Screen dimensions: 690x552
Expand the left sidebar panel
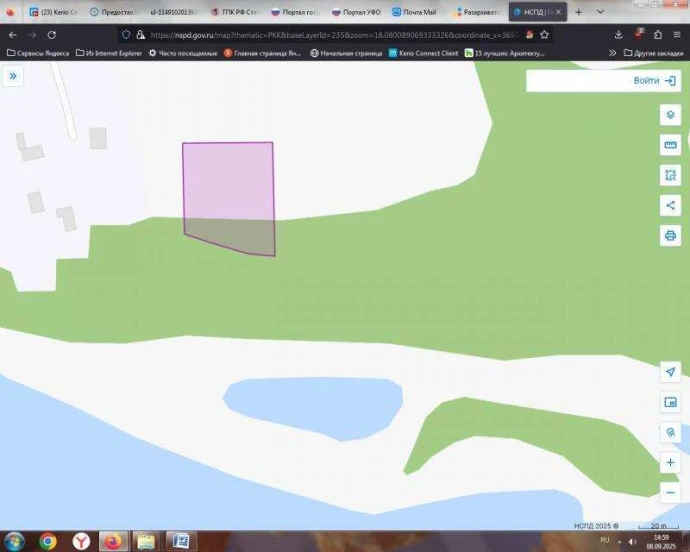(x=13, y=76)
